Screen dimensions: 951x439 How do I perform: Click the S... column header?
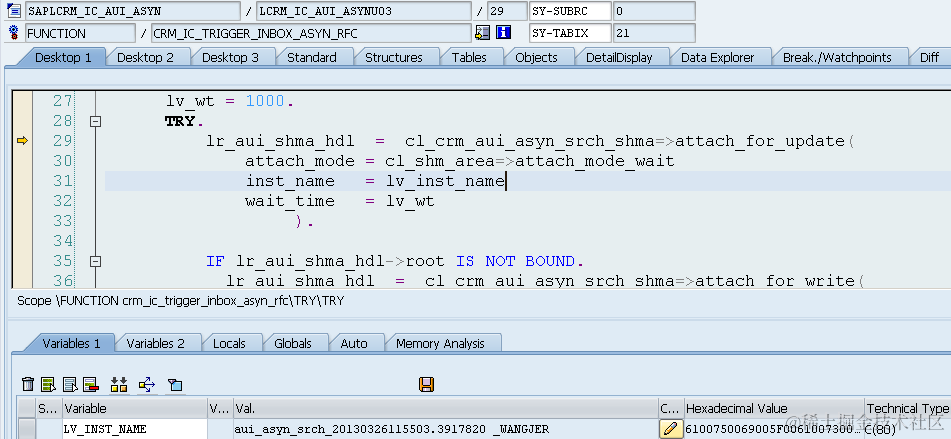(x=49, y=409)
